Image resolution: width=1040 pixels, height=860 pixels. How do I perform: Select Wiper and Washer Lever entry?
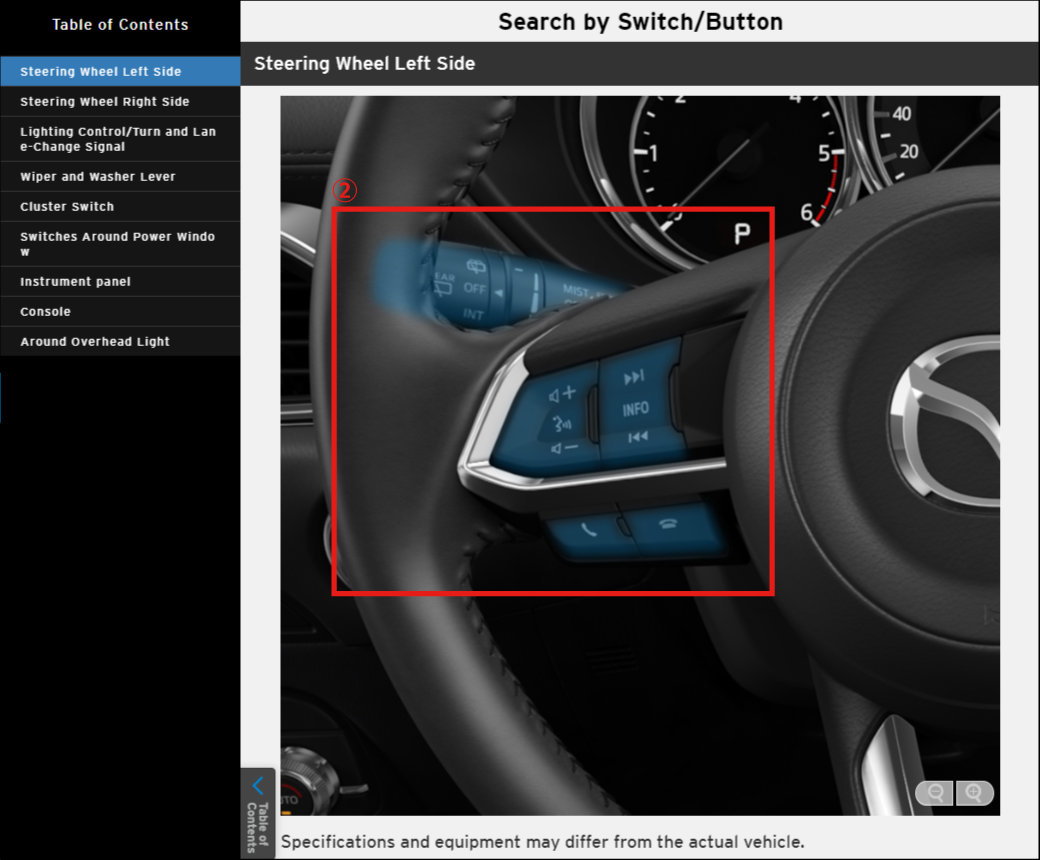[98, 176]
